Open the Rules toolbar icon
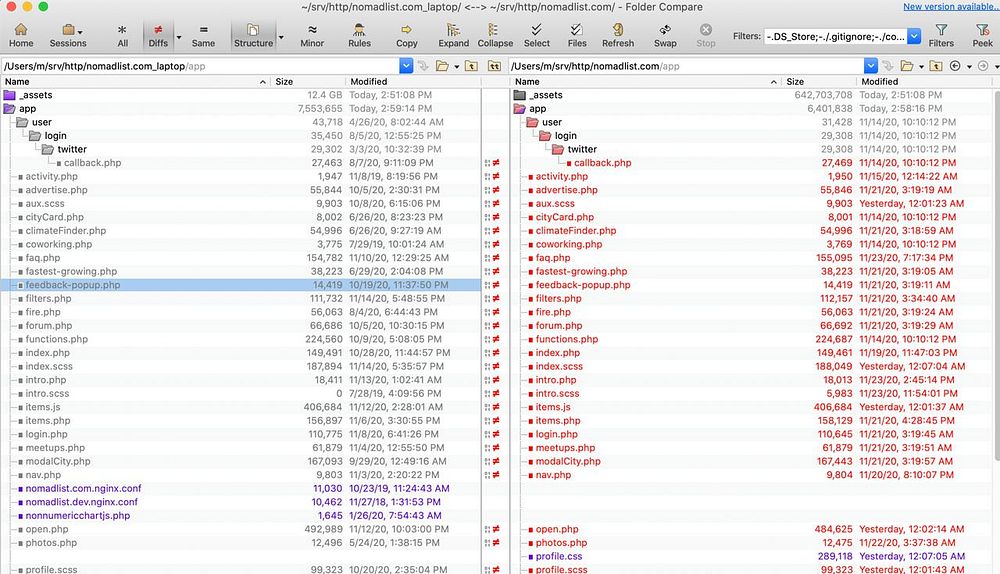Image resolution: width=1000 pixels, height=574 pixels. [360, 35]
